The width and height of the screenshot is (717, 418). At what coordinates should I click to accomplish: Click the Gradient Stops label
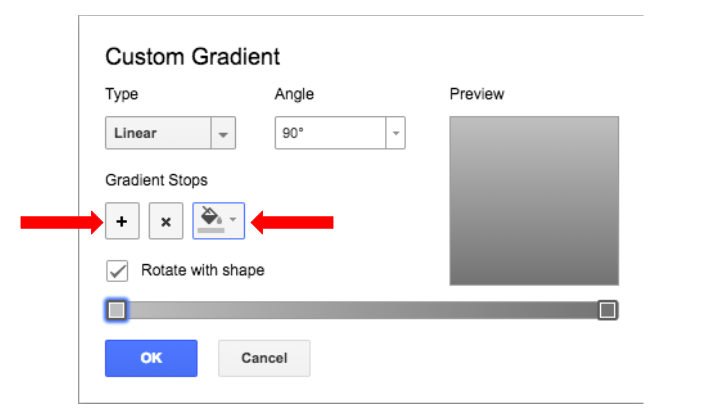point(156,180)
